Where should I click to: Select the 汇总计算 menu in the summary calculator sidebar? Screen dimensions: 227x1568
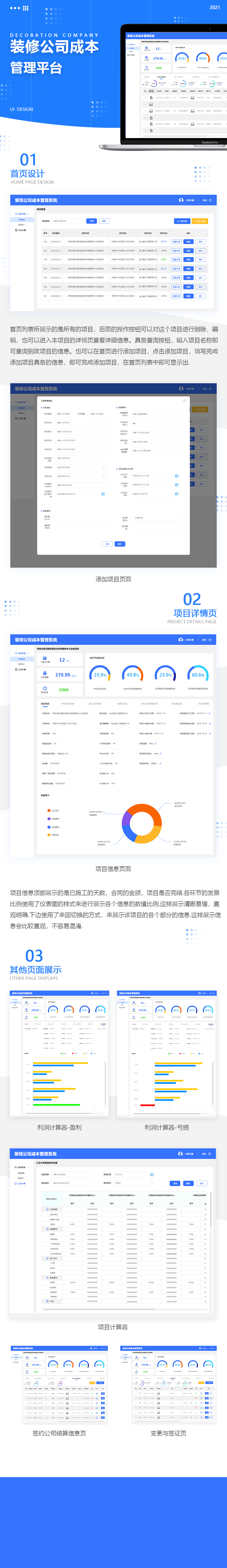click(x=20, y=1183)
